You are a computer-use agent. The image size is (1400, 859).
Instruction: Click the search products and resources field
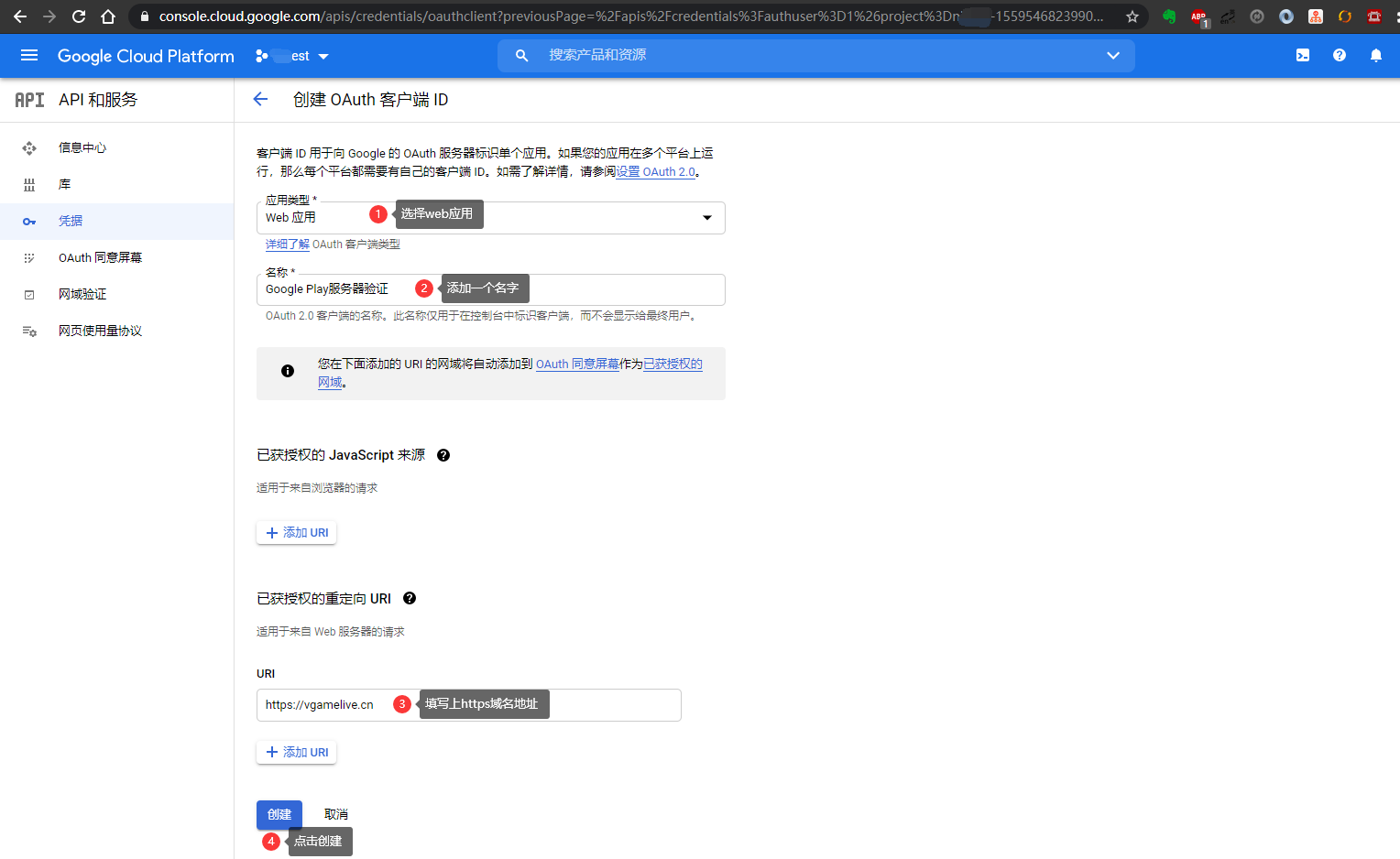pos(816,56)
